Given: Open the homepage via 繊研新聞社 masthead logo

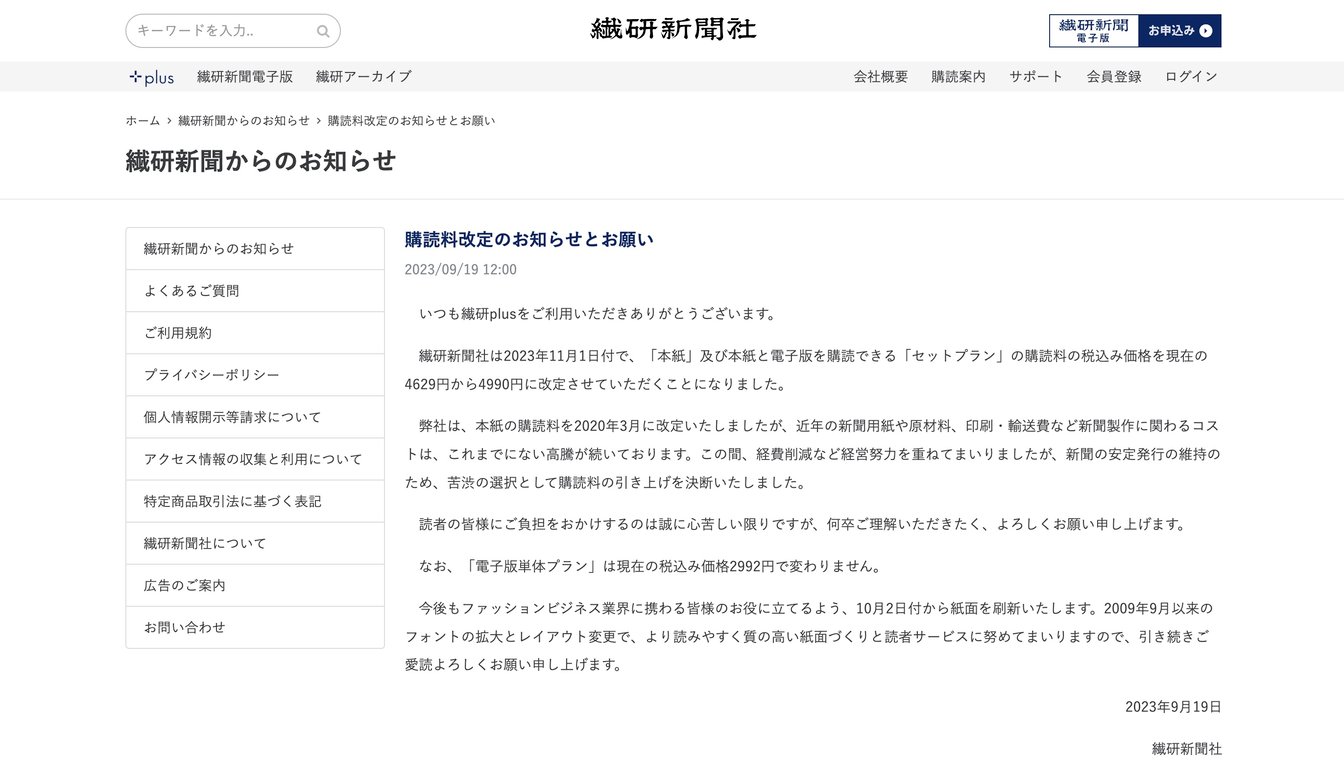Looking at the screenshot, I should (x=673, y=29).
